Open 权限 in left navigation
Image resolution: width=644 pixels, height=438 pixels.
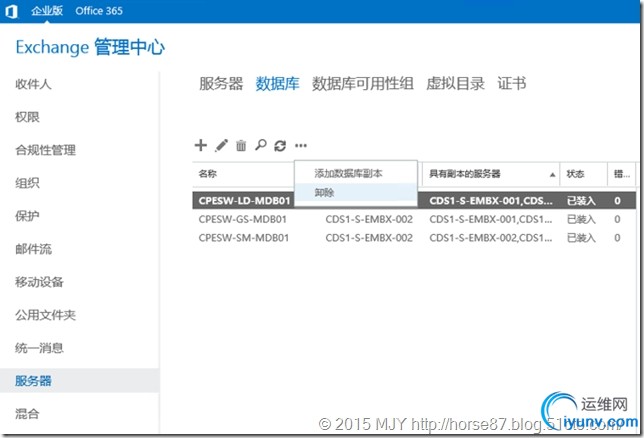(x=27, y=117)
